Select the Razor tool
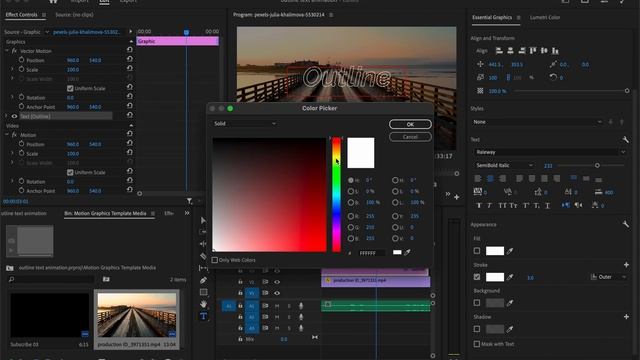This screenshot has width=640, height=360. pyautogui.click(x=203, y=256)
